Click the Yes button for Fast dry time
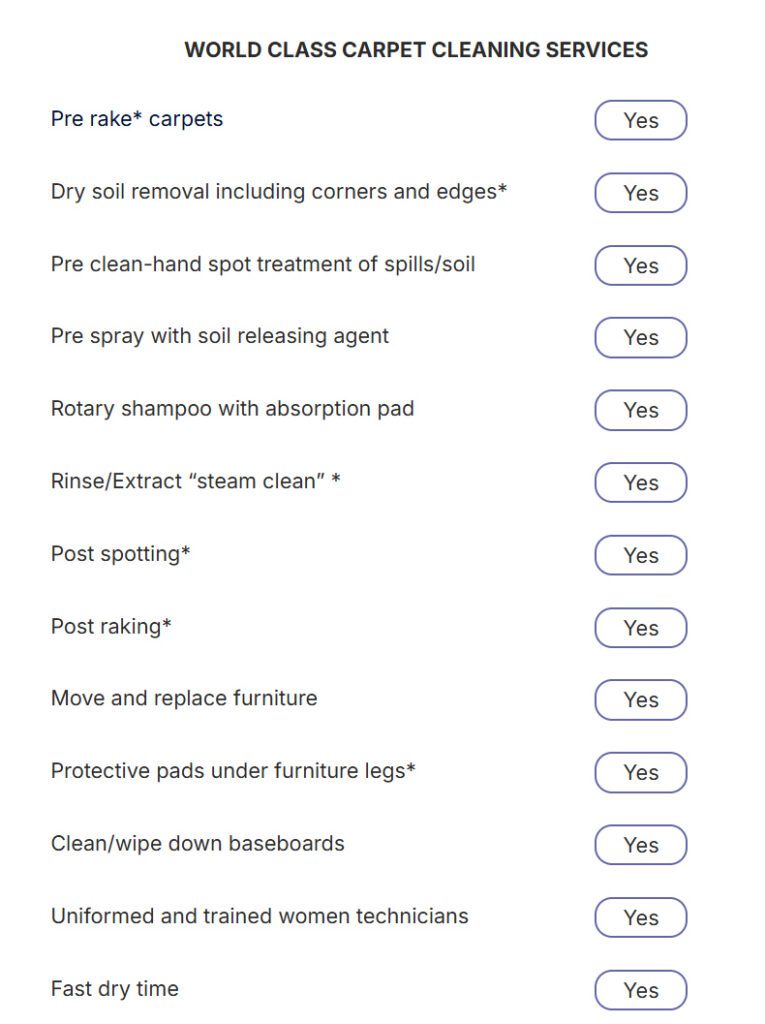 (640, 990)
